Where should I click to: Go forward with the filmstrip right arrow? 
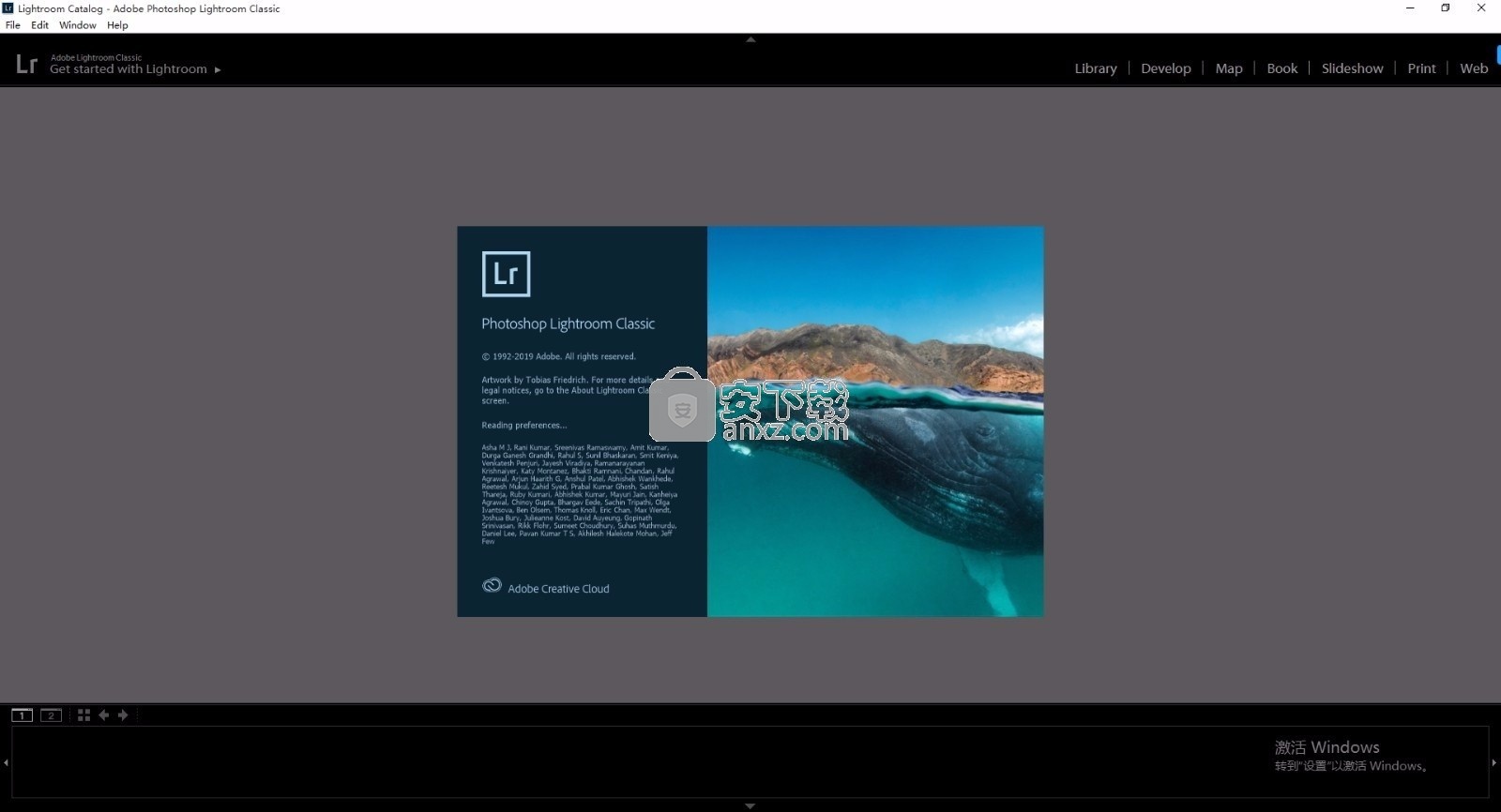pos(122,715)
